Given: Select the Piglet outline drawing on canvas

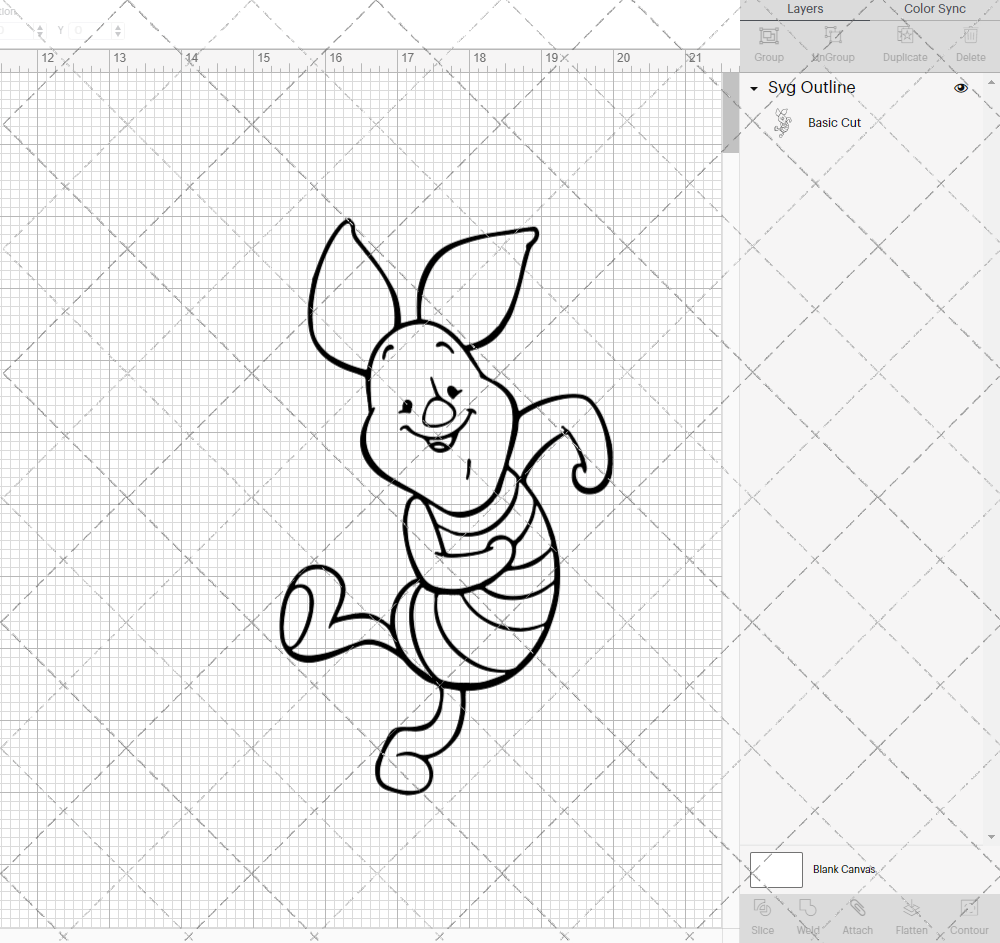Looking at the screenshot, I should tap(446, 506).
